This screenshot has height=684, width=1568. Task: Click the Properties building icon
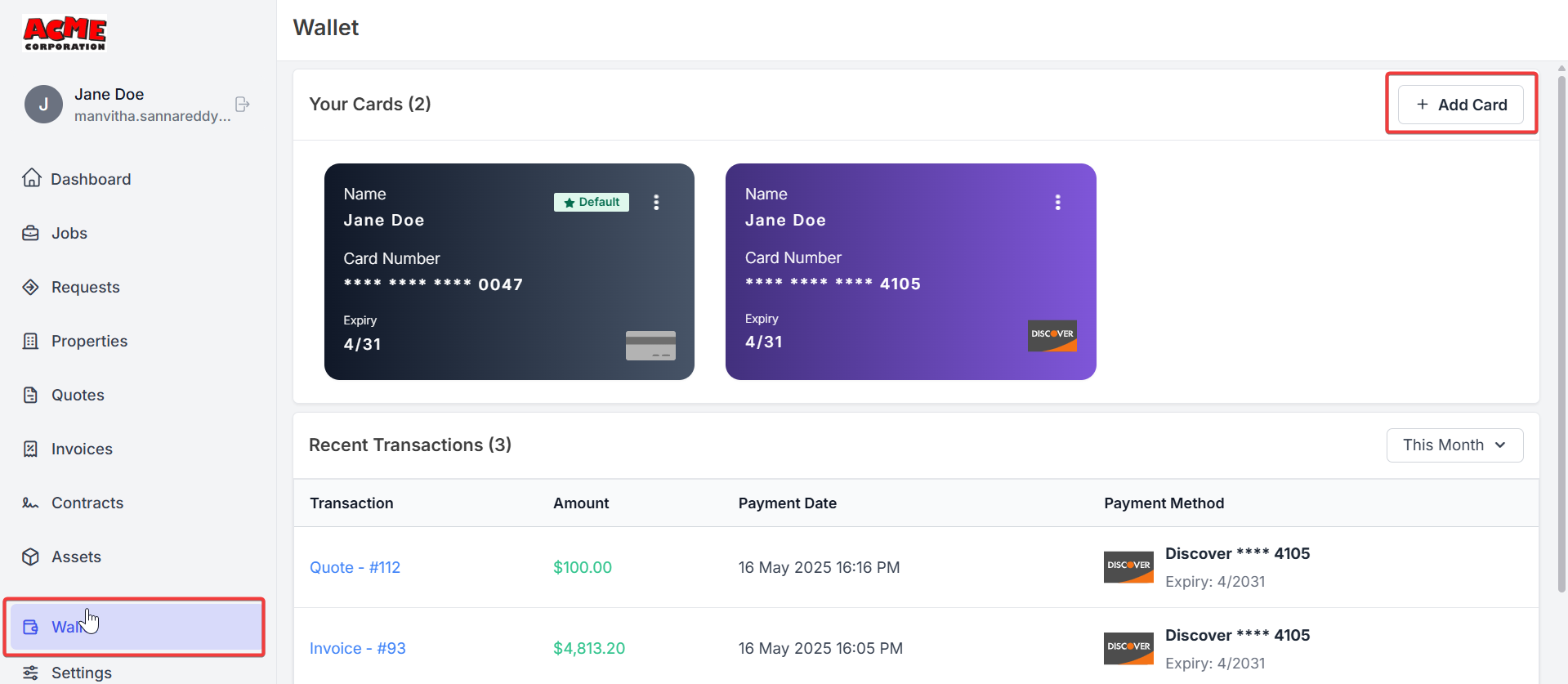pyautogui.click(x=31, y=341)
